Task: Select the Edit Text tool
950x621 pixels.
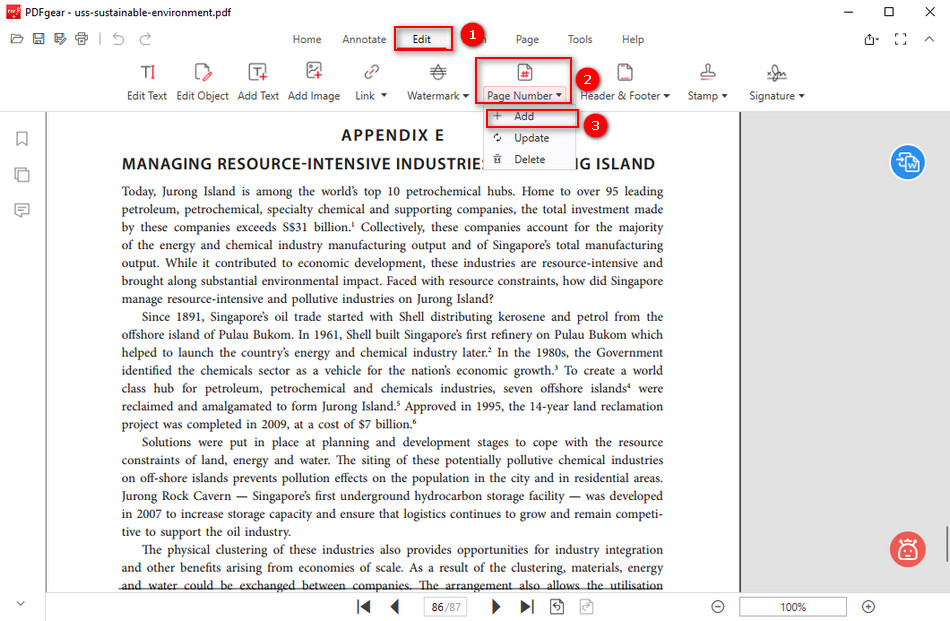Action: coord(146,80)
